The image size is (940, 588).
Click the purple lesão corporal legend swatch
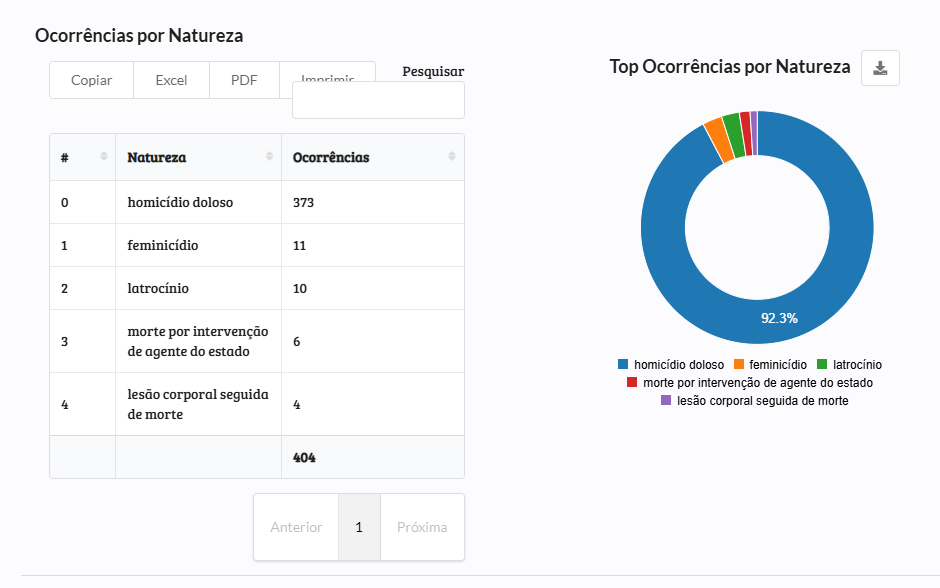(666, 401)
